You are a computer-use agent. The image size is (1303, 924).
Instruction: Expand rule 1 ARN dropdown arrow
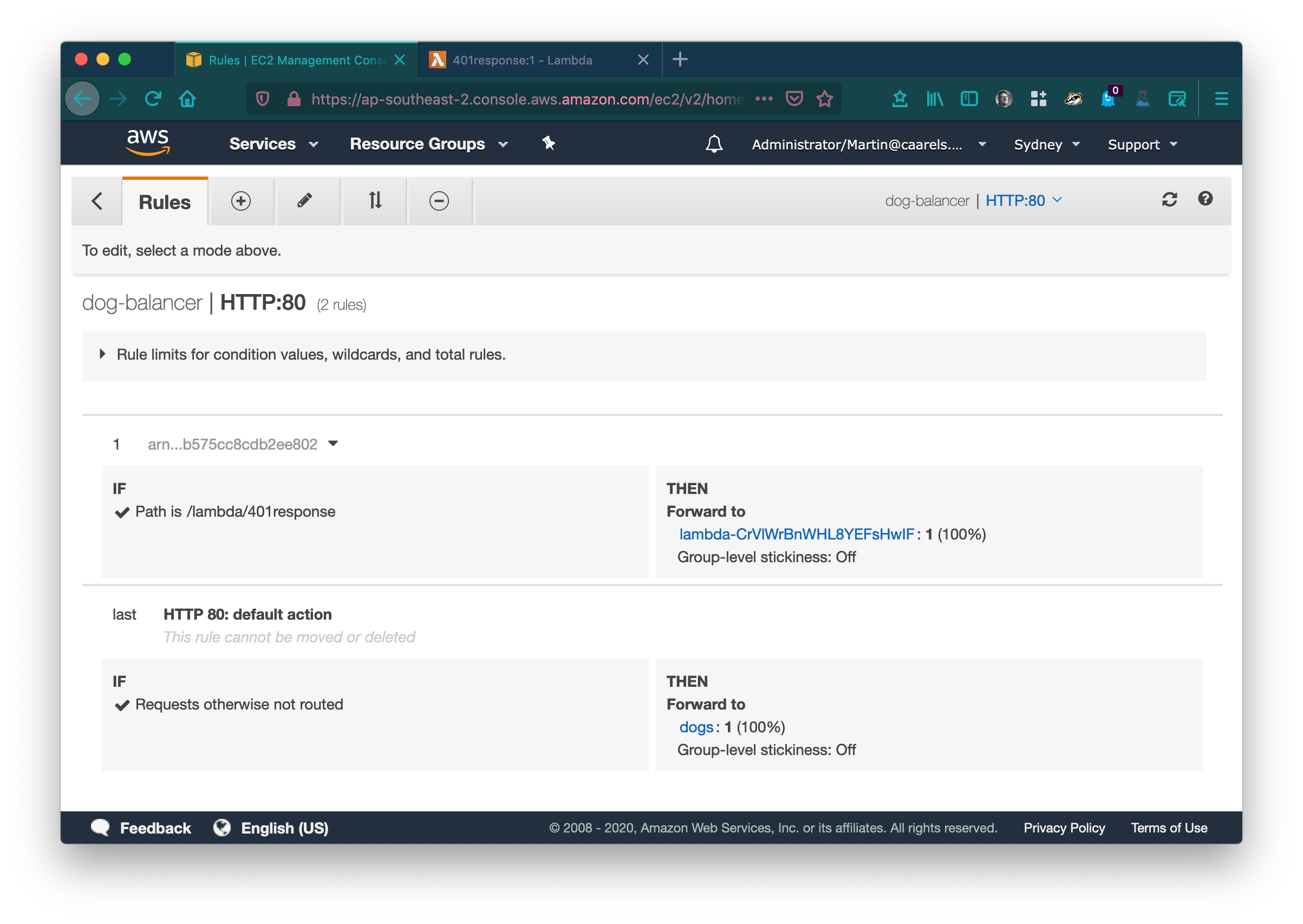[x=333, y=443]
